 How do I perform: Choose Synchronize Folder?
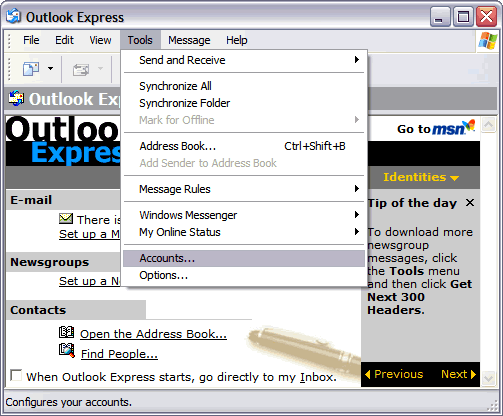pos(244,103)
